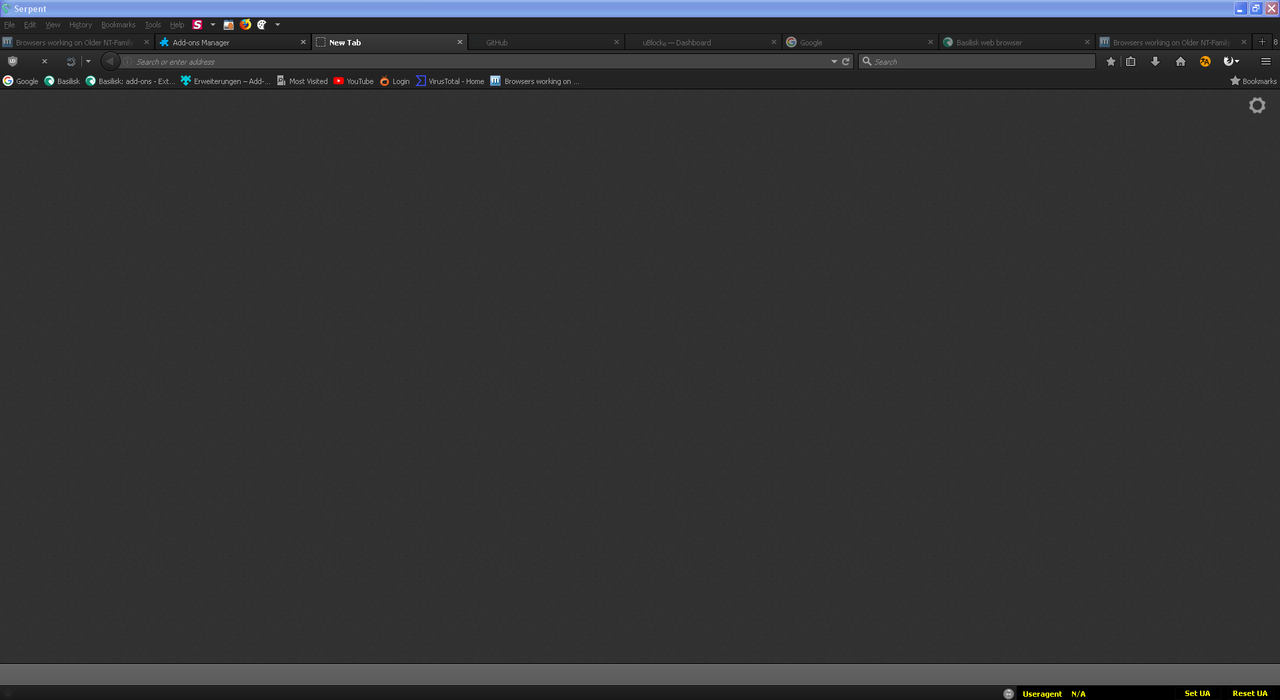1280x700 pixels.
Task: Switch to the Add-ons Manager tab
Action: pyautogui.click(x=233, y=43)
